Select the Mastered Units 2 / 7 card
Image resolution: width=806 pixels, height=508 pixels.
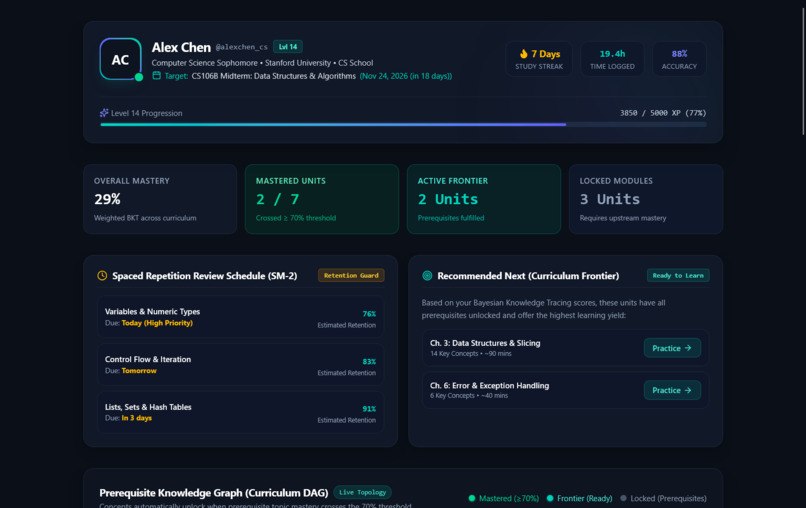point(322,199)
